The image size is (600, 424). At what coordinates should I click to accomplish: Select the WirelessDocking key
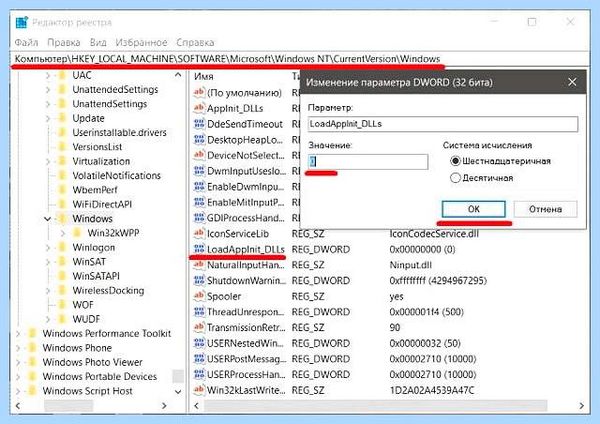[x=108, y=290]
